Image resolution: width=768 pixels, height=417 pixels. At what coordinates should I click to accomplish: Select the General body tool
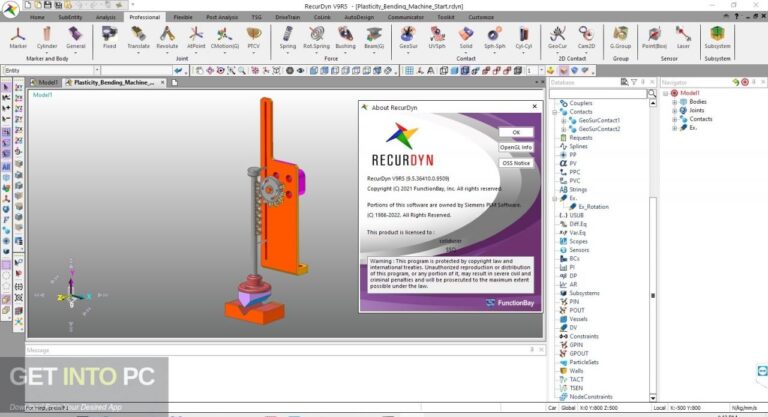pyautogui.click(x=75, y=38)
